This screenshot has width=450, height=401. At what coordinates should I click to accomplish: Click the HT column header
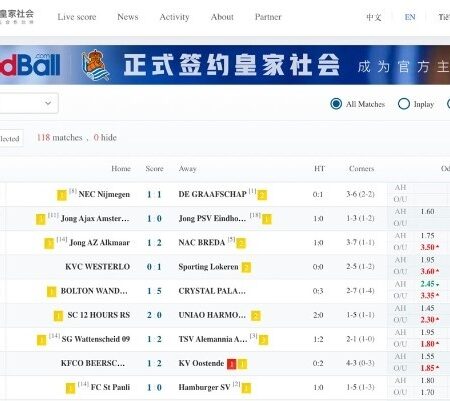(319, 169)
